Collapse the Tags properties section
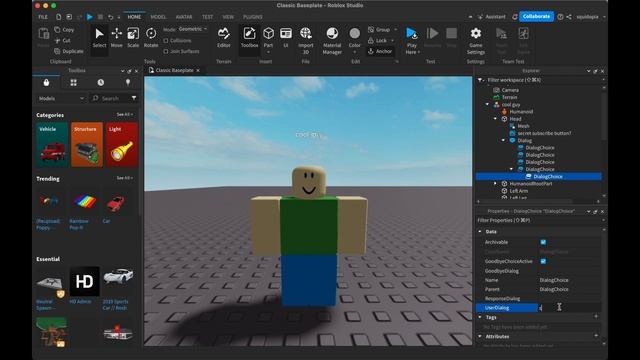 pos(480,317)
